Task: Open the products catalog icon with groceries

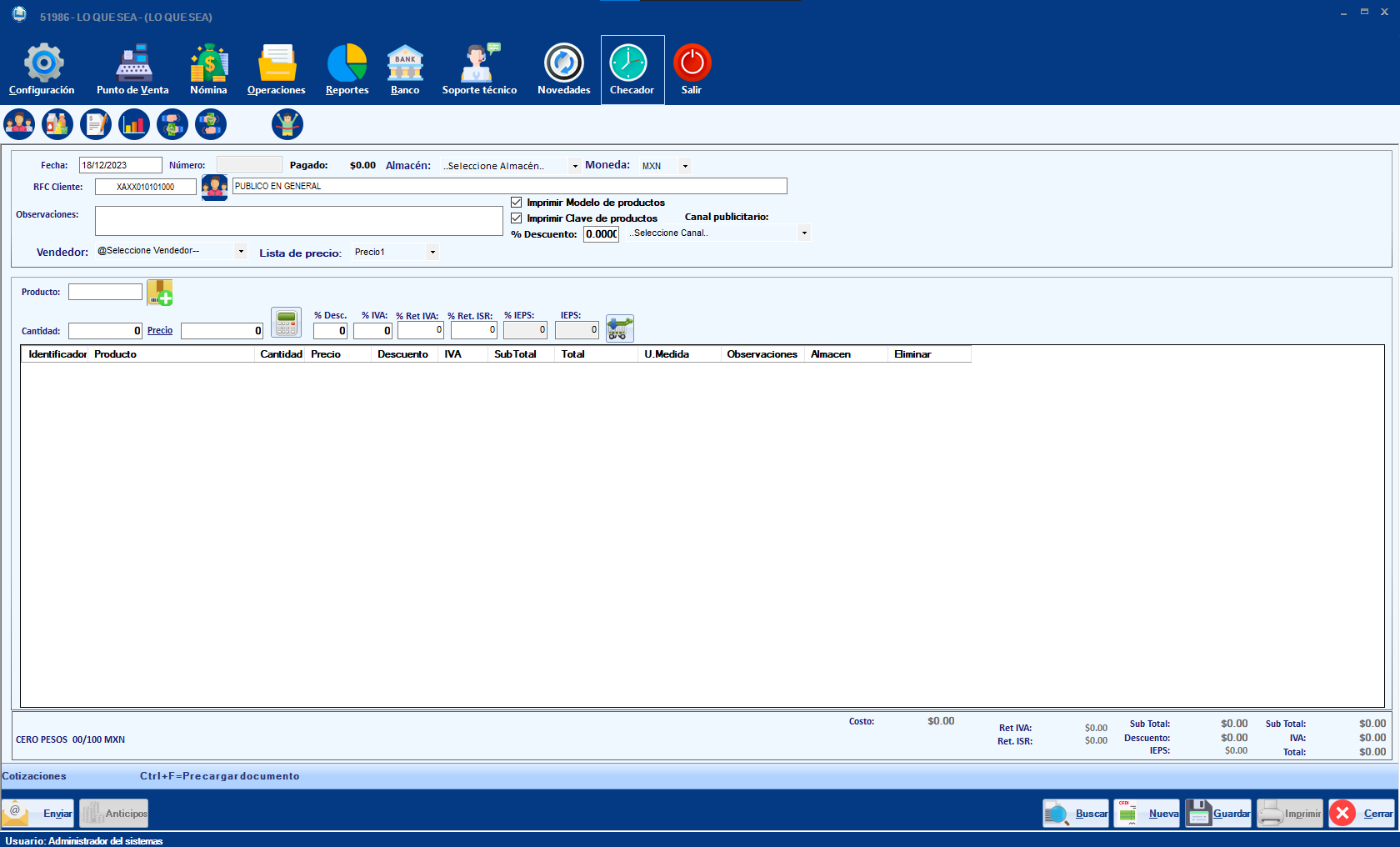Action: click(x=57, y=124)
